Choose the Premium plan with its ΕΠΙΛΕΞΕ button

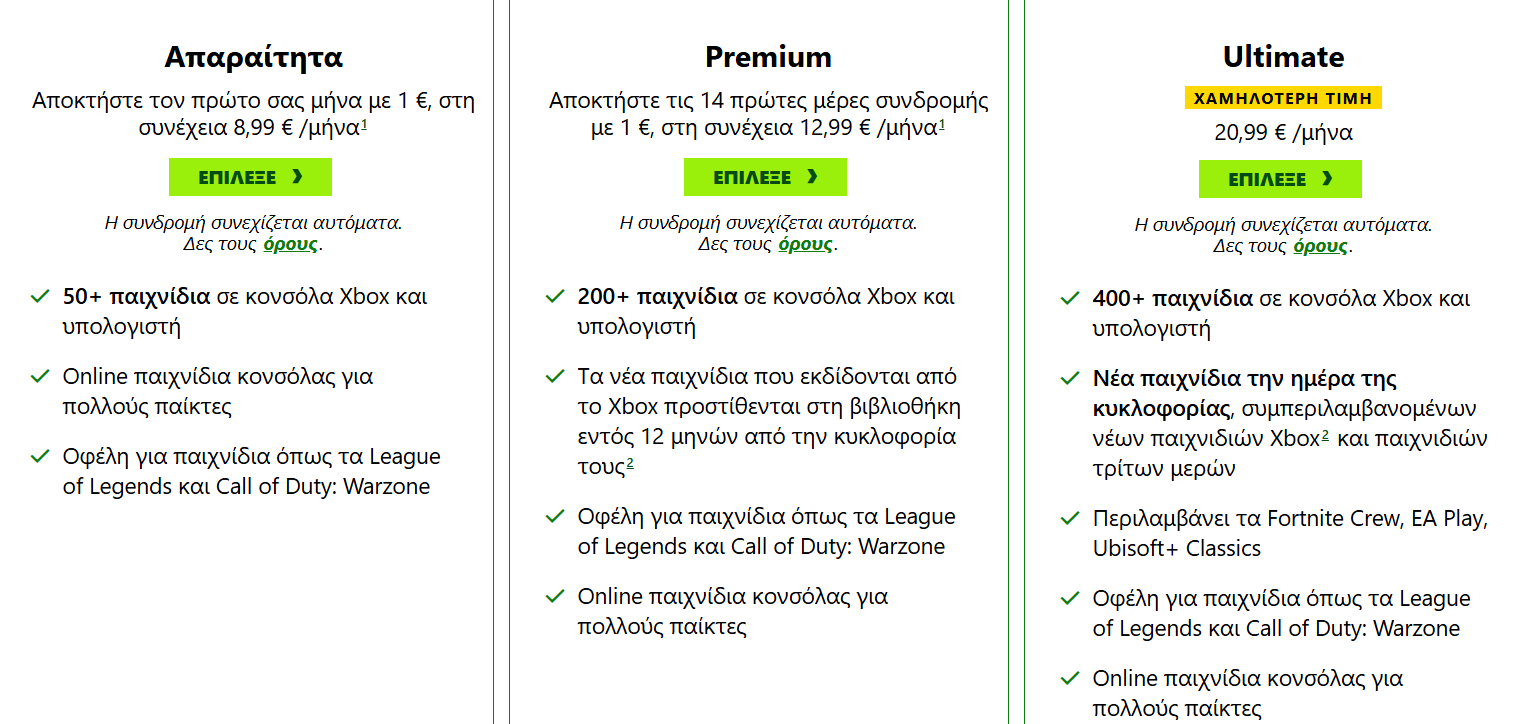[765, 177]
